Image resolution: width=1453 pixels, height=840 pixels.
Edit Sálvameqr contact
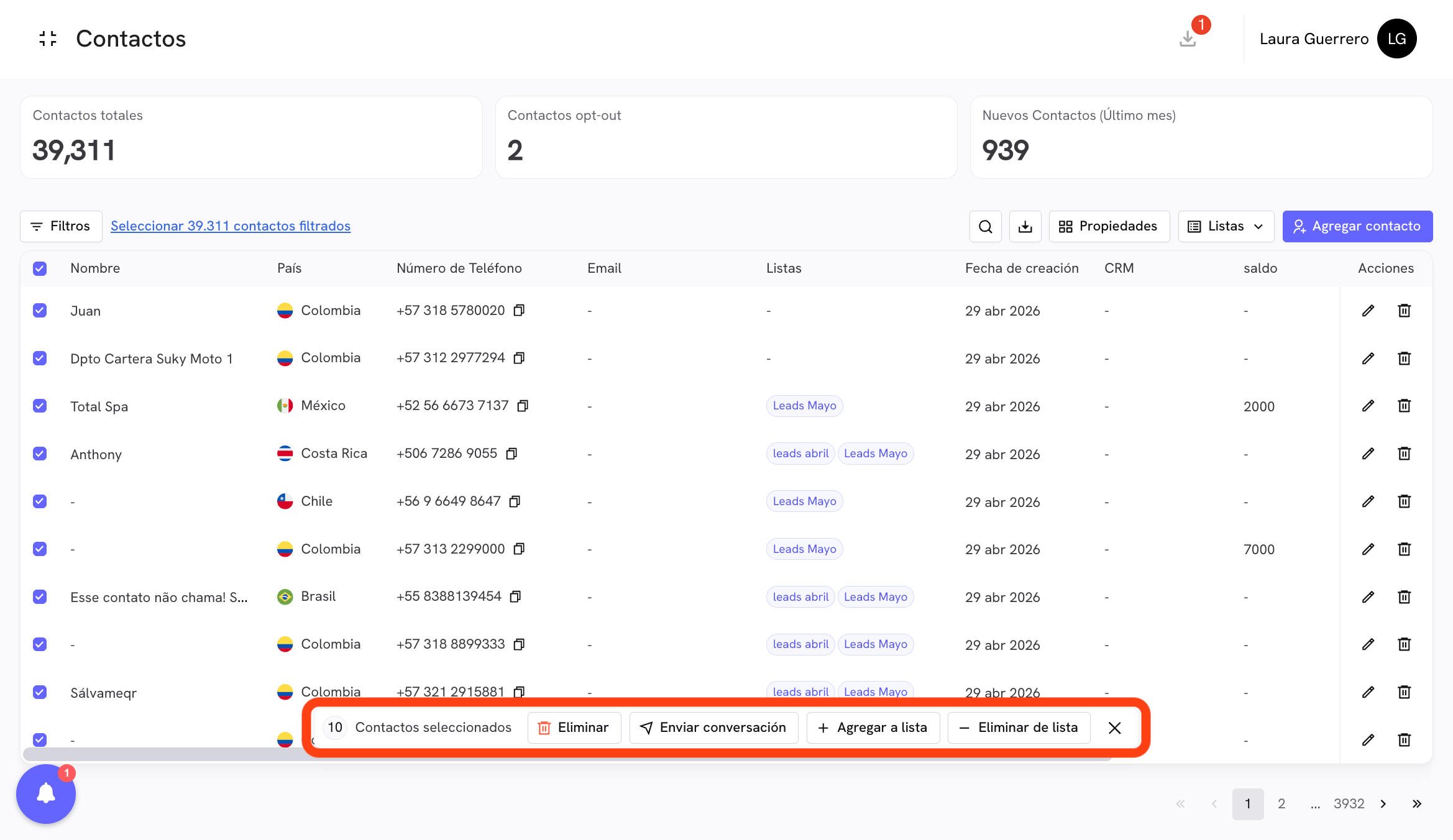[1368, 692]
